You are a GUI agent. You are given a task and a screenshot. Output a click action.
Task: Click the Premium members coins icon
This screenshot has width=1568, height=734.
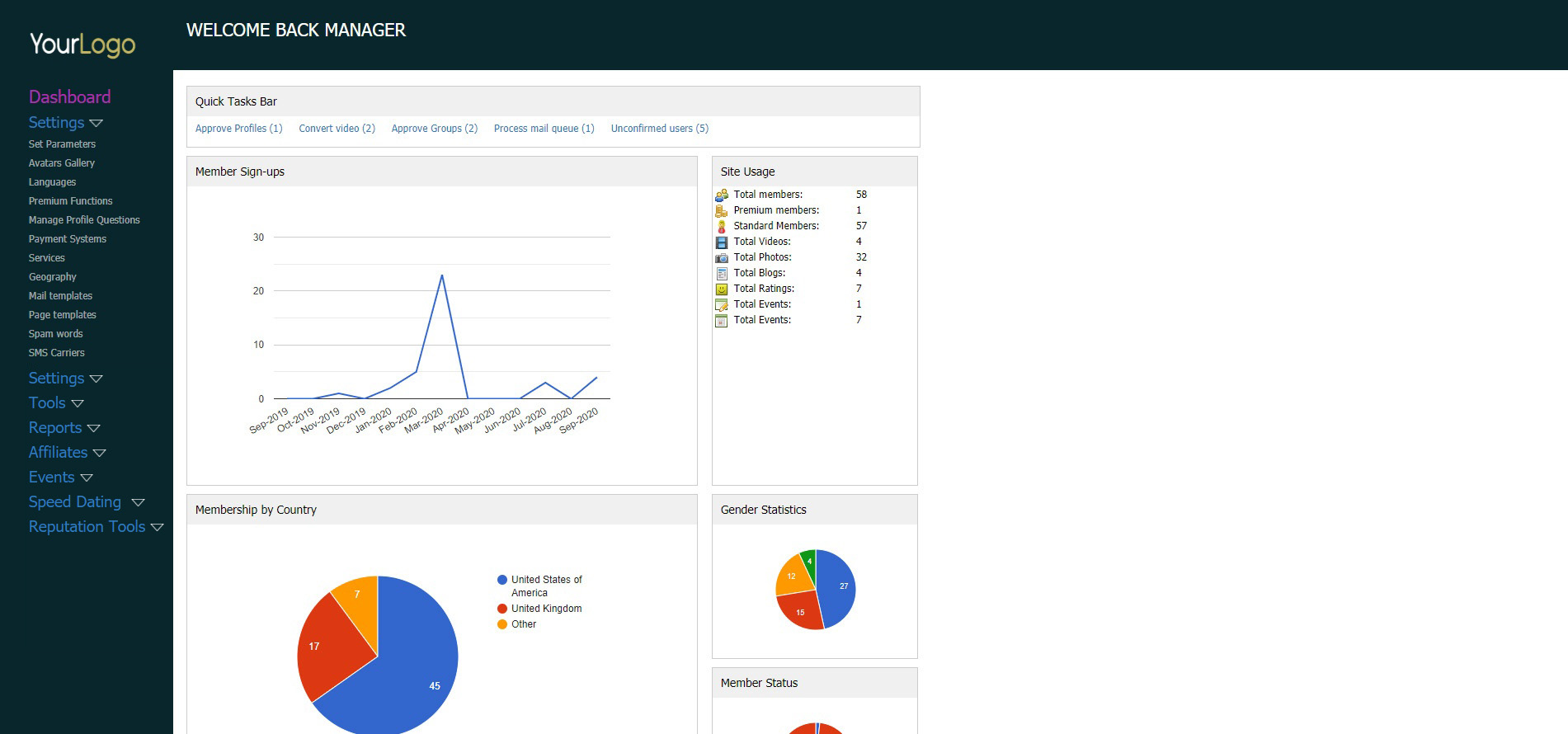722,211
